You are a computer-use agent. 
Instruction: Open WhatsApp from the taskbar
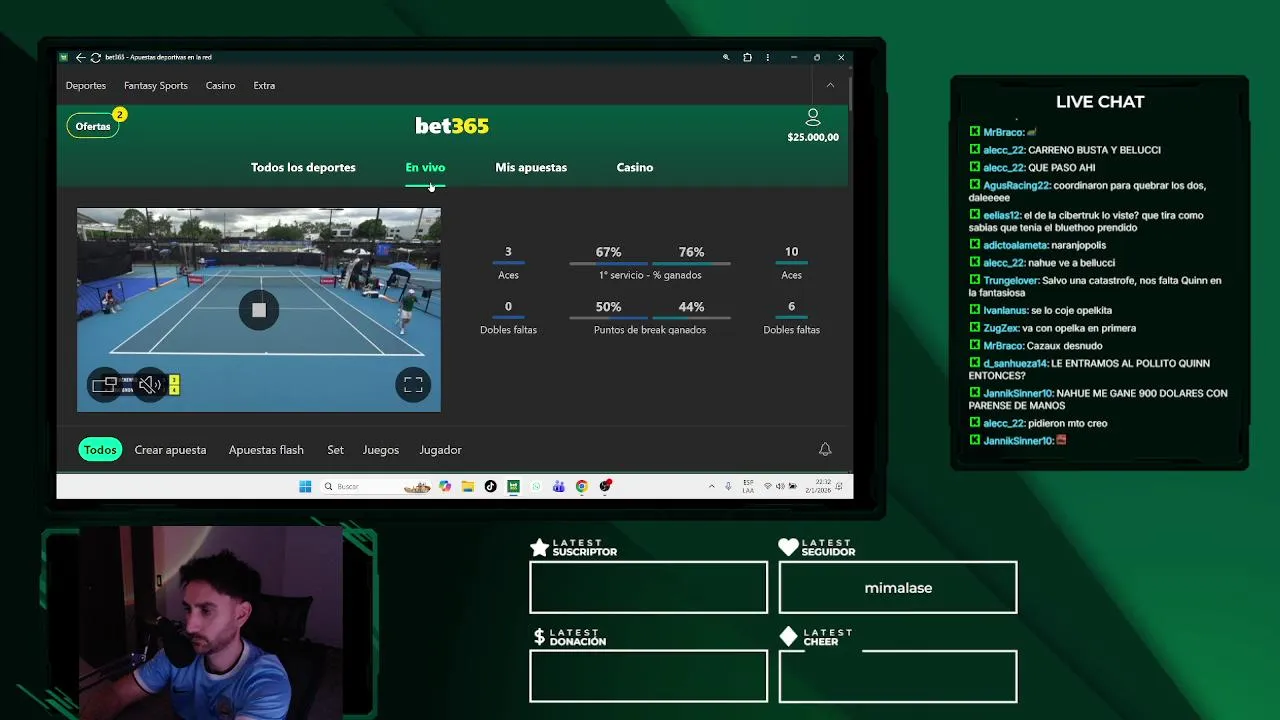(x=536, y=486)
